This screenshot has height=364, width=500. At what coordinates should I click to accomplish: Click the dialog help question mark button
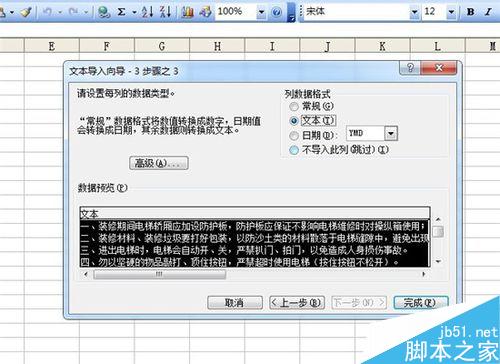[x=410, y=68]
